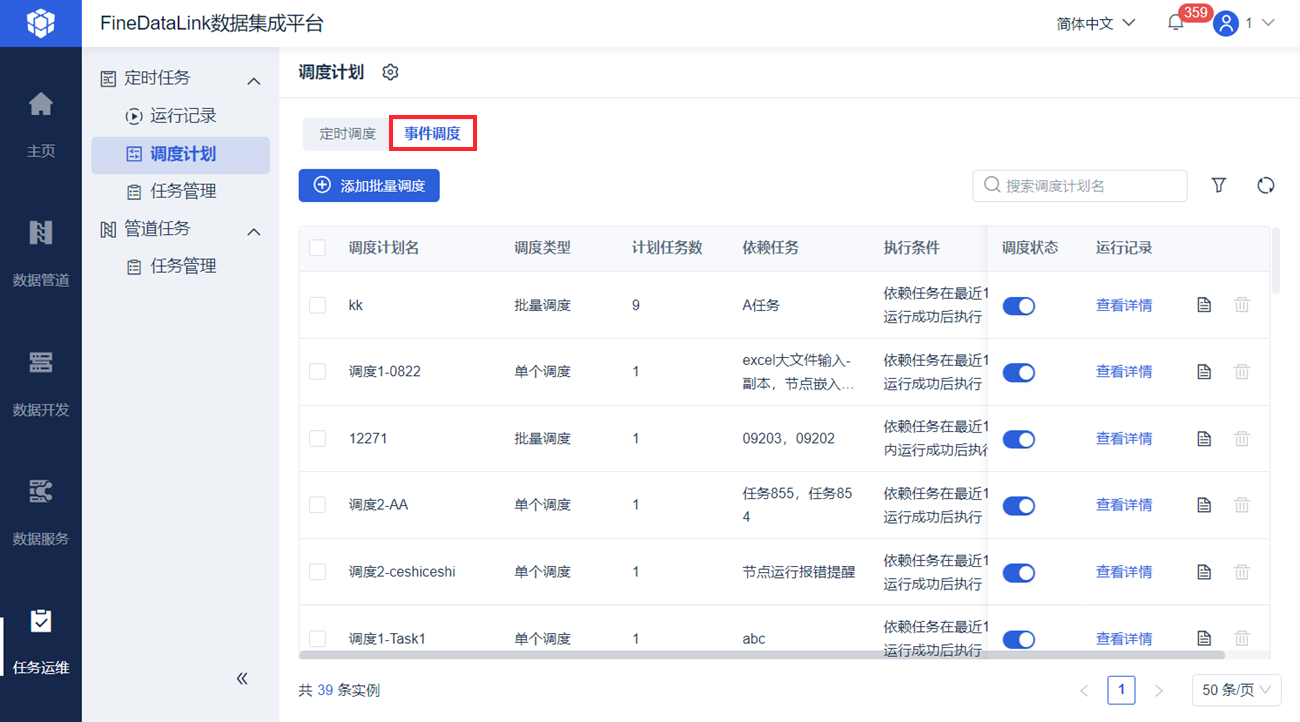The width and height of the screenshot is (1300, 722).
Task: Click the refresh icon
Action: (x=1266, y=185)
